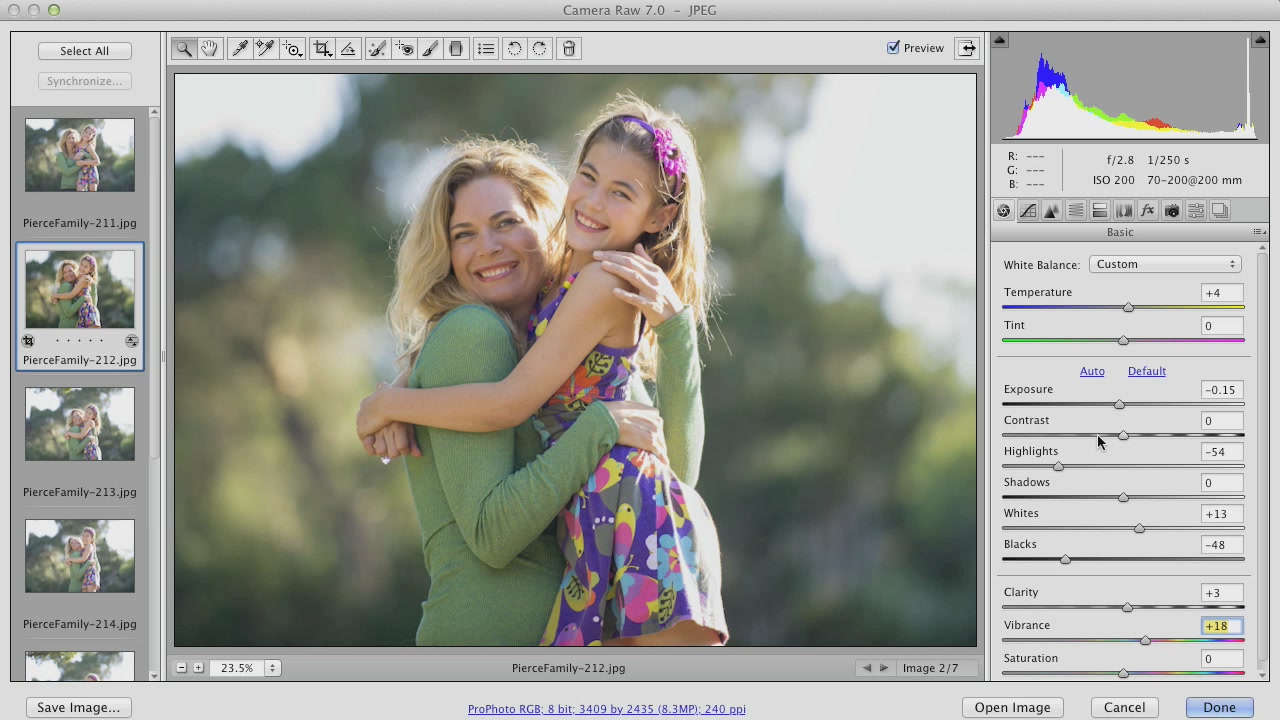
Task: Select the Red Eye Removal tool
Action: point(404,49)
